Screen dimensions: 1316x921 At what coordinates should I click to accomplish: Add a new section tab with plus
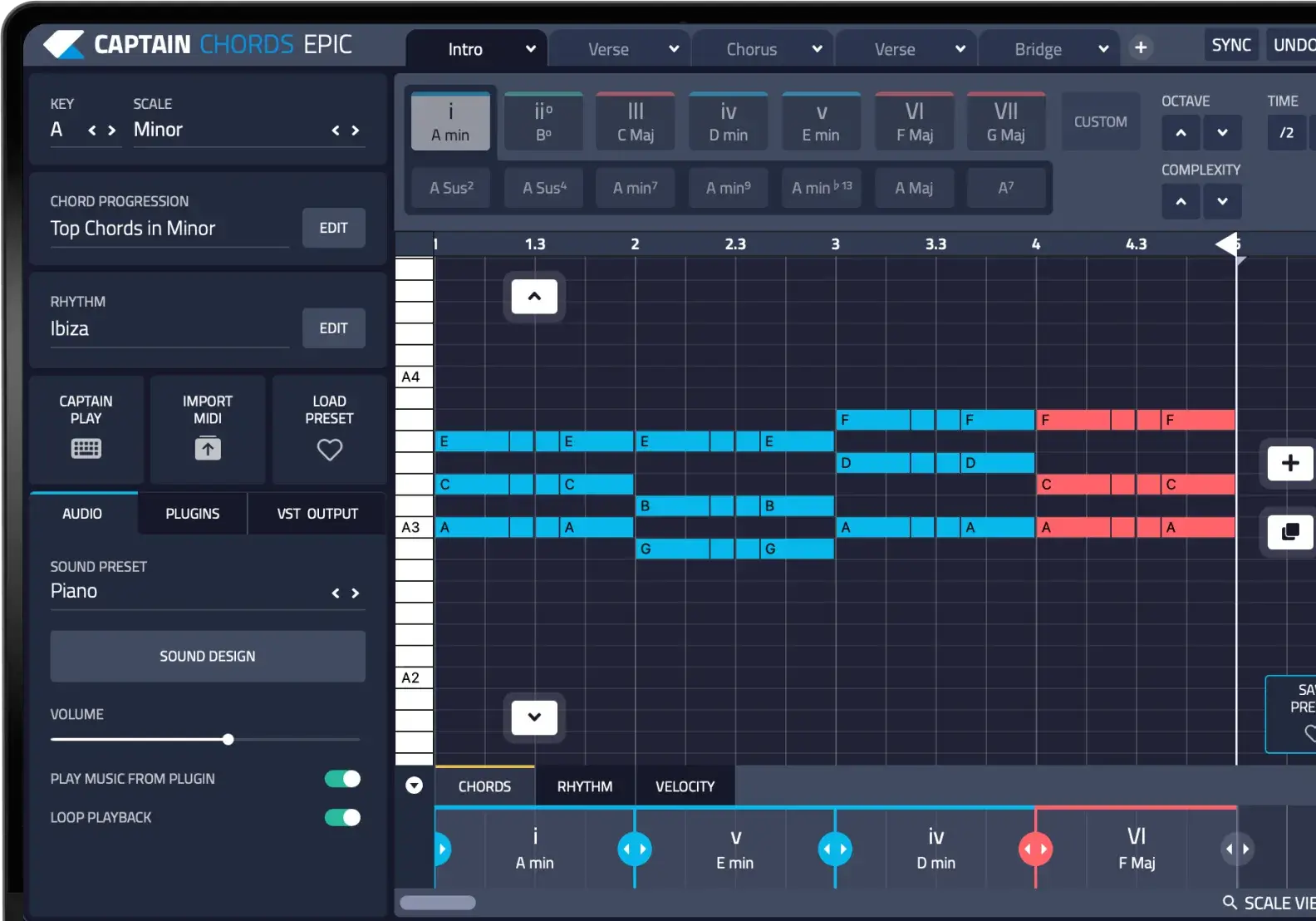[1141, 48]
